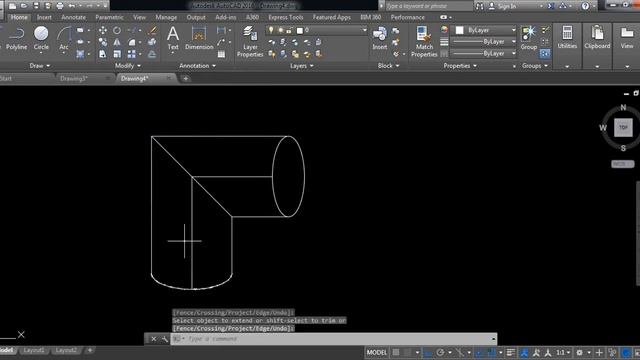This screenshot has height=360, width=640.
Task: Expand the Block panel dropdown
Action: [x=389, y=66]
